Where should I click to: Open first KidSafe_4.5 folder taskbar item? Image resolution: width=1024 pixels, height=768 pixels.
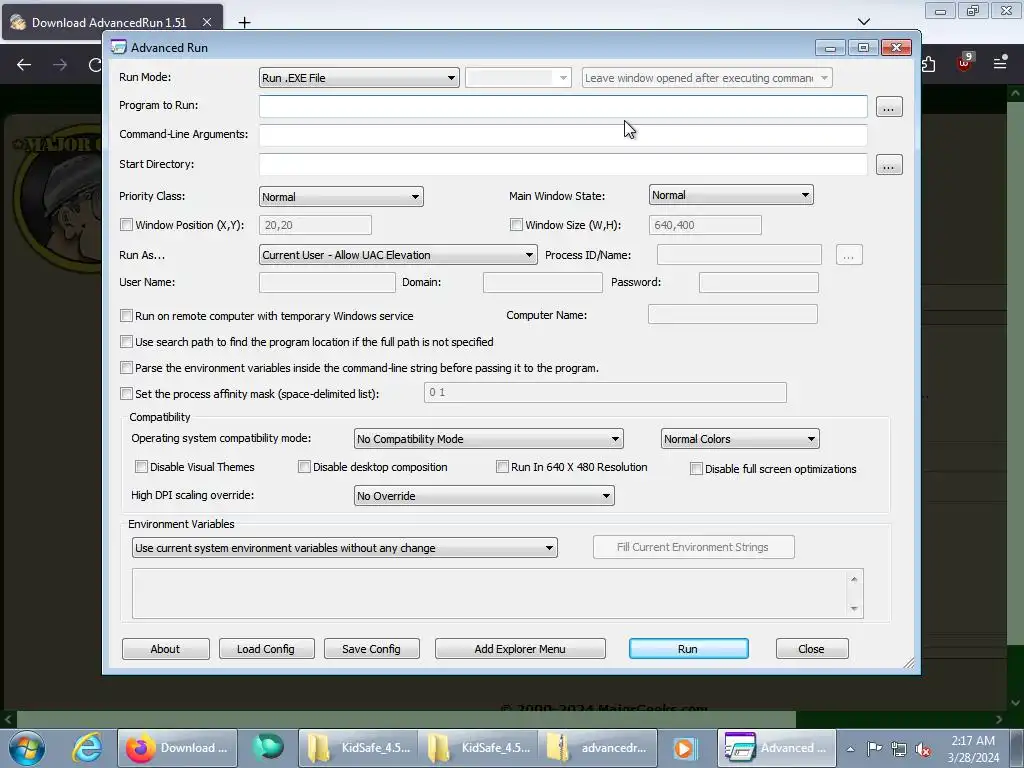click(359, 748)
